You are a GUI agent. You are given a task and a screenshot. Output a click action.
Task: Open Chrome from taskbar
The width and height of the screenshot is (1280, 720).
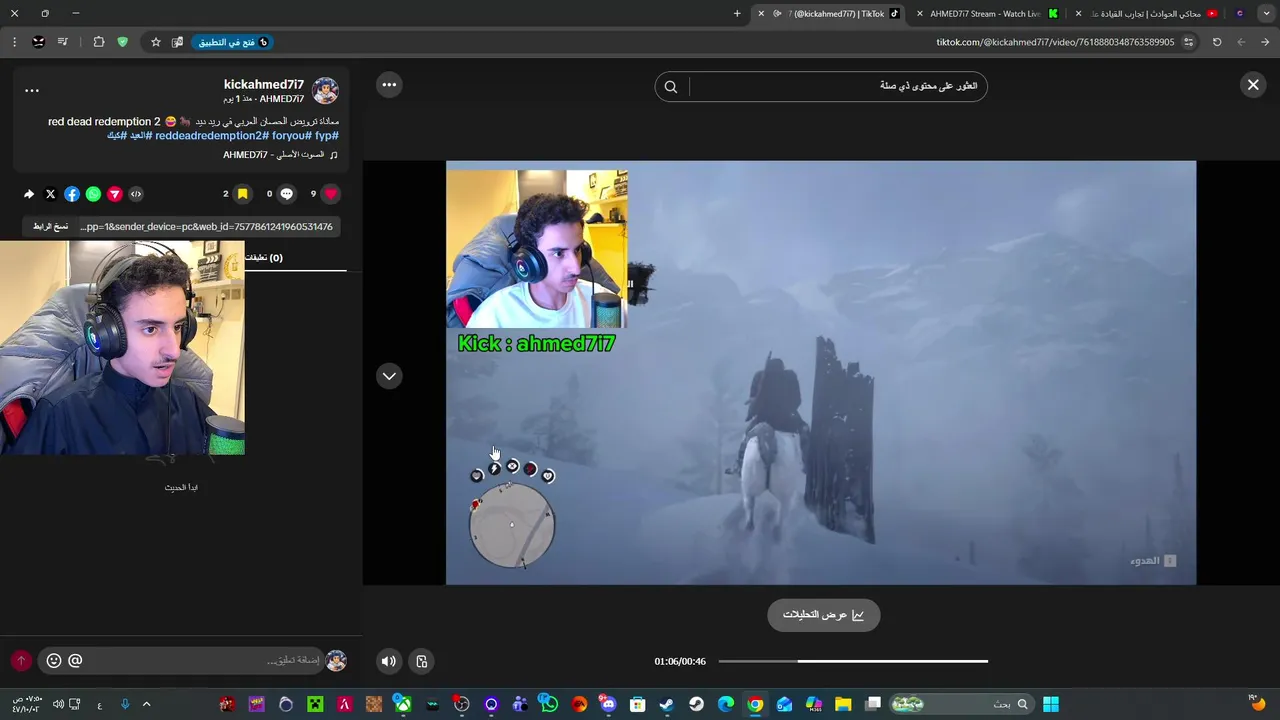click(755, 704)
